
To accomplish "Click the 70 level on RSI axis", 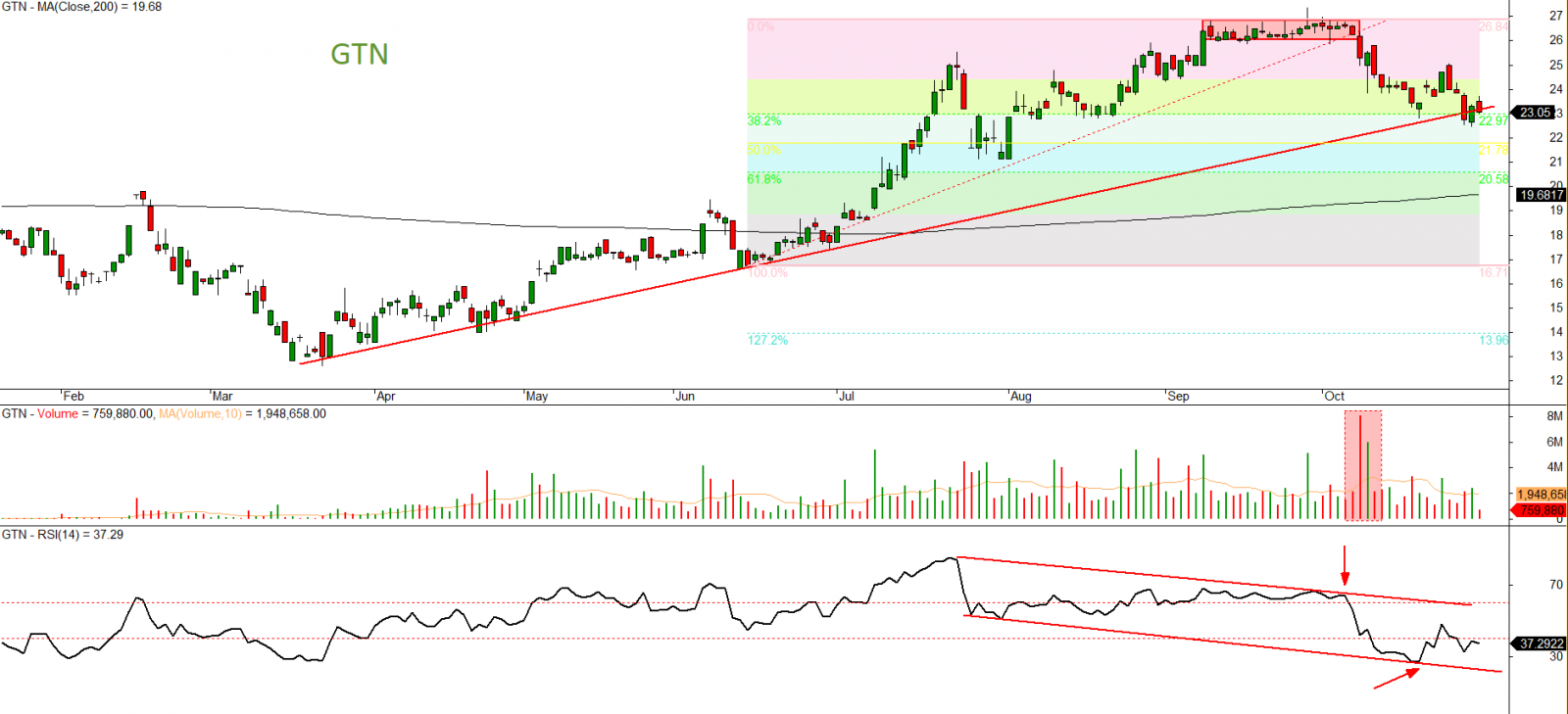I will click(x=1556, y=585).
